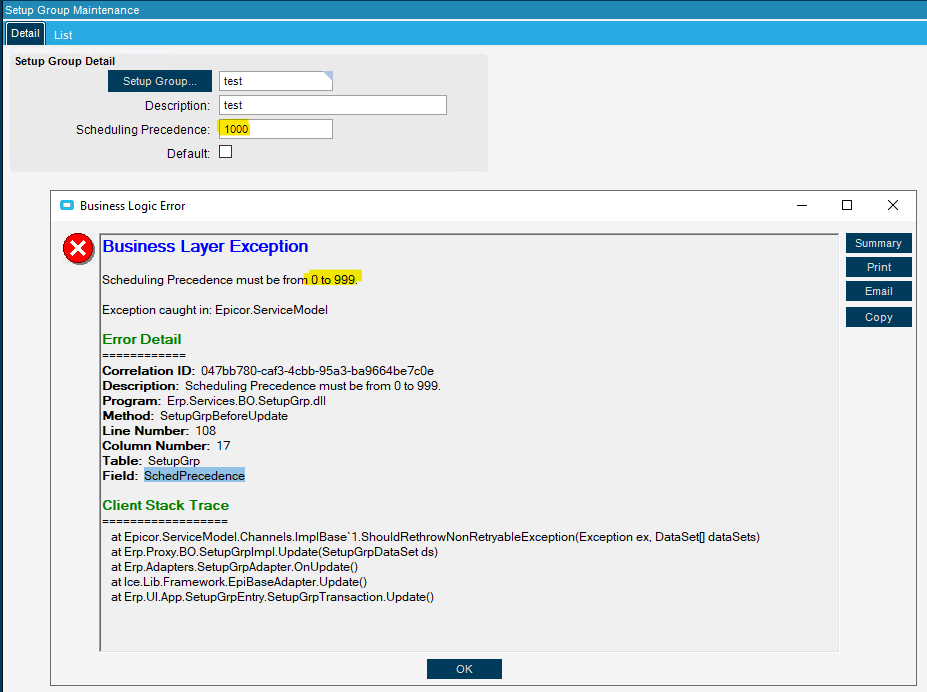Click the red error icon in dialog

coord(78,248)
